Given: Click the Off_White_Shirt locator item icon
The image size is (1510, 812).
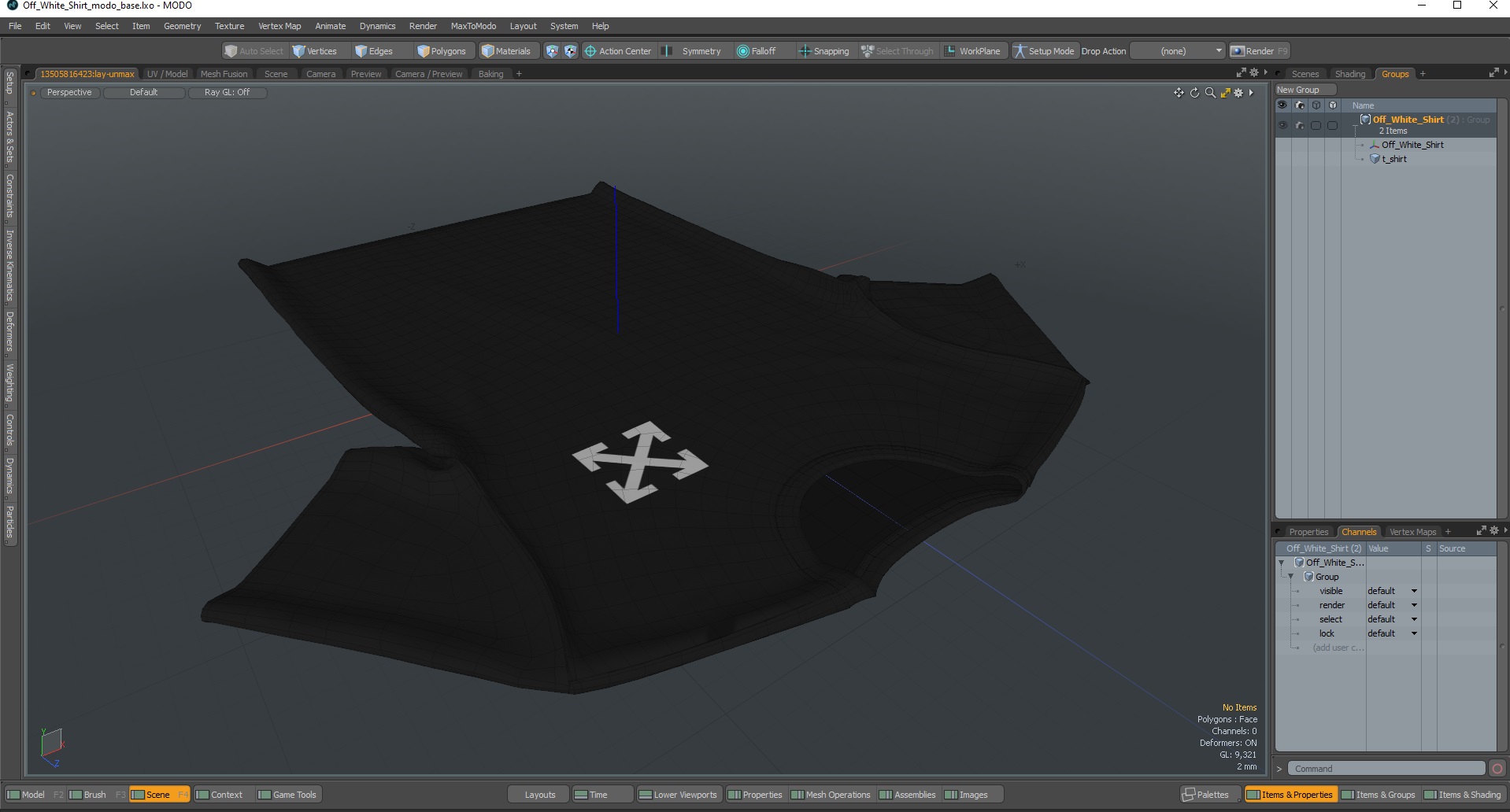Looking at the screenshot, I should [x=1375, y=145].
